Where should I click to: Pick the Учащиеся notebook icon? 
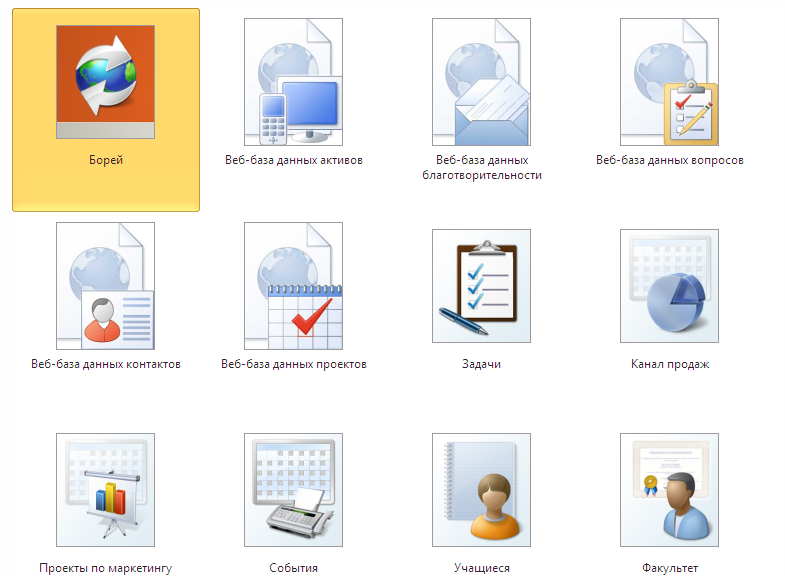click(481, 490)
